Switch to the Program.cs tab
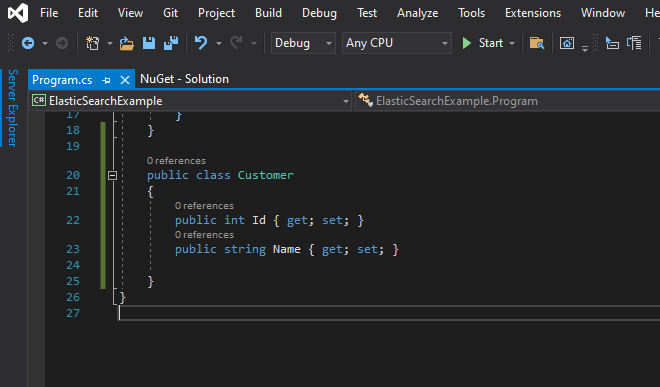Image resolution: width=660 pixels, height=387 pixels. tap(62, 80)
